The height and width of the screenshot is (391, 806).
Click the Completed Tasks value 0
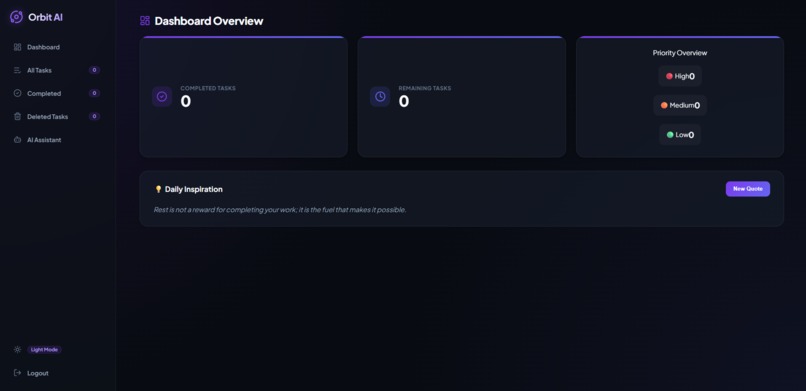pos(186,101)
